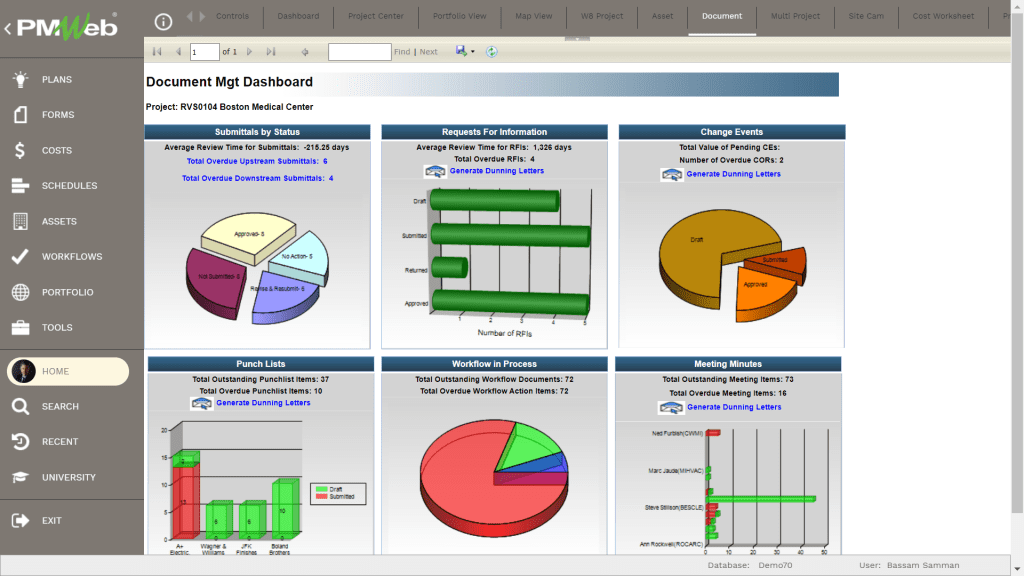Collapse the sidebar with the arrow beside the PMWeb logo
Image resolution: width=1024 pixels, height=576 pixels.
[x=8, y=29]
